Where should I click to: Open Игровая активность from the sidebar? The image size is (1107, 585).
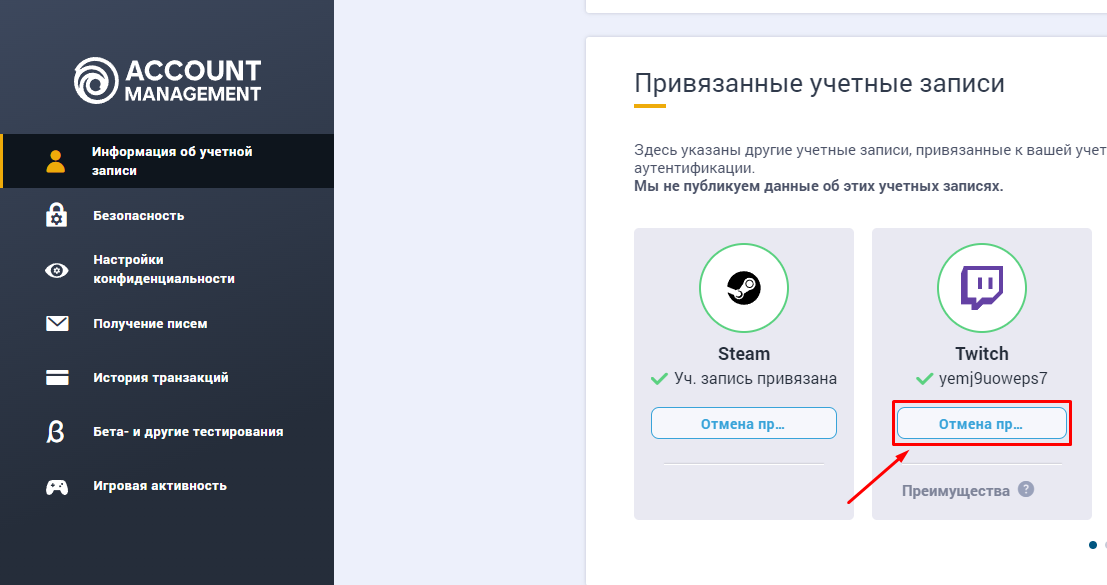coord(160,486)
